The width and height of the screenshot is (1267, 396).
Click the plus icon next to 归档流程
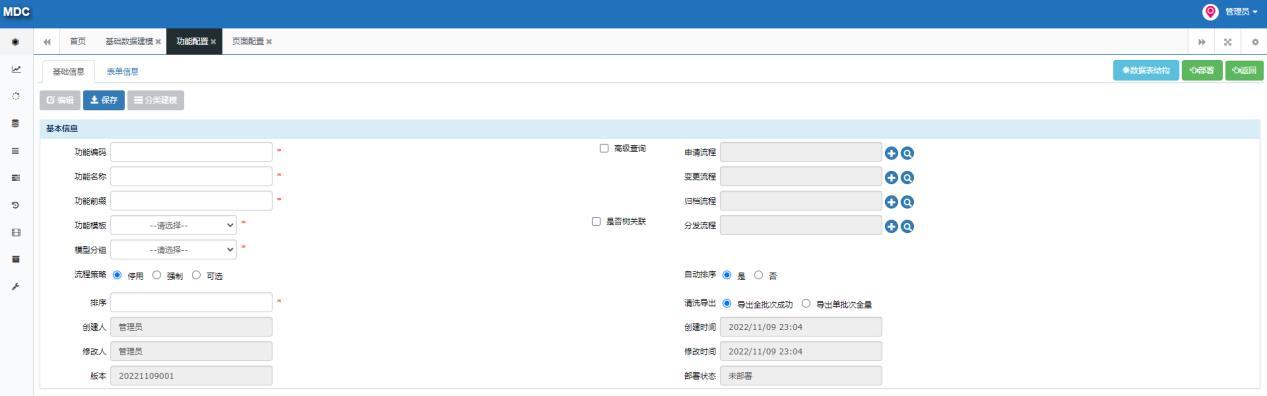(892, 201)
